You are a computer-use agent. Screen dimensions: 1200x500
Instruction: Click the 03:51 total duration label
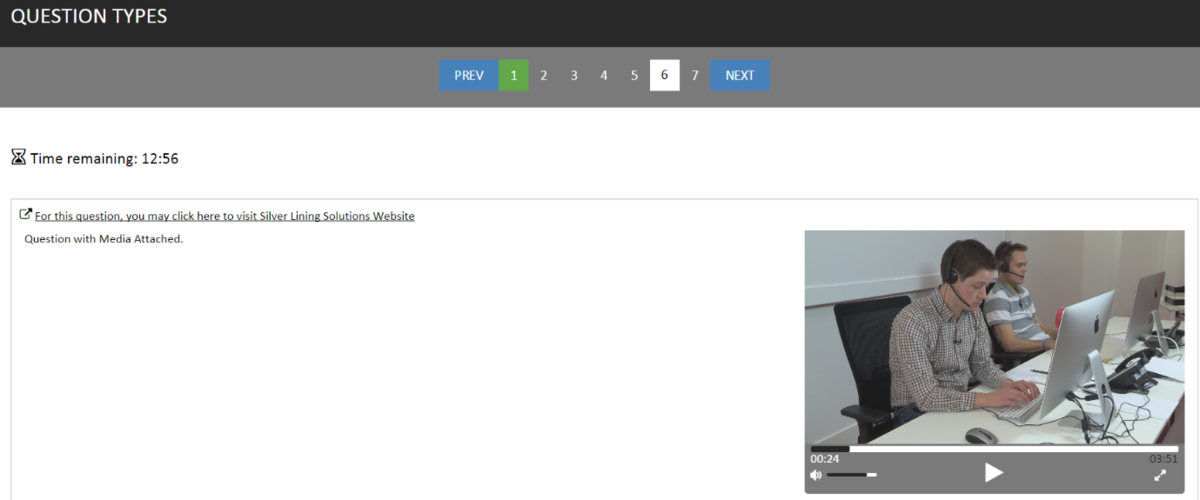(x=1163, y=459)
